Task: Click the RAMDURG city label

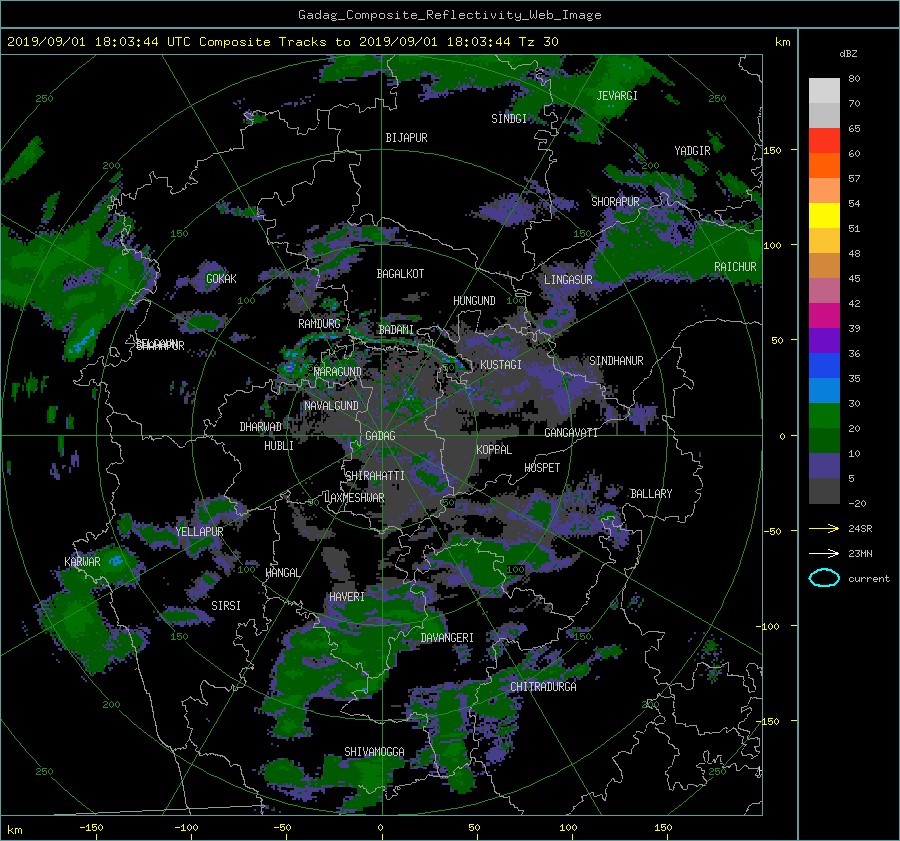Action: pyautogui.click(x=319, y=324)
